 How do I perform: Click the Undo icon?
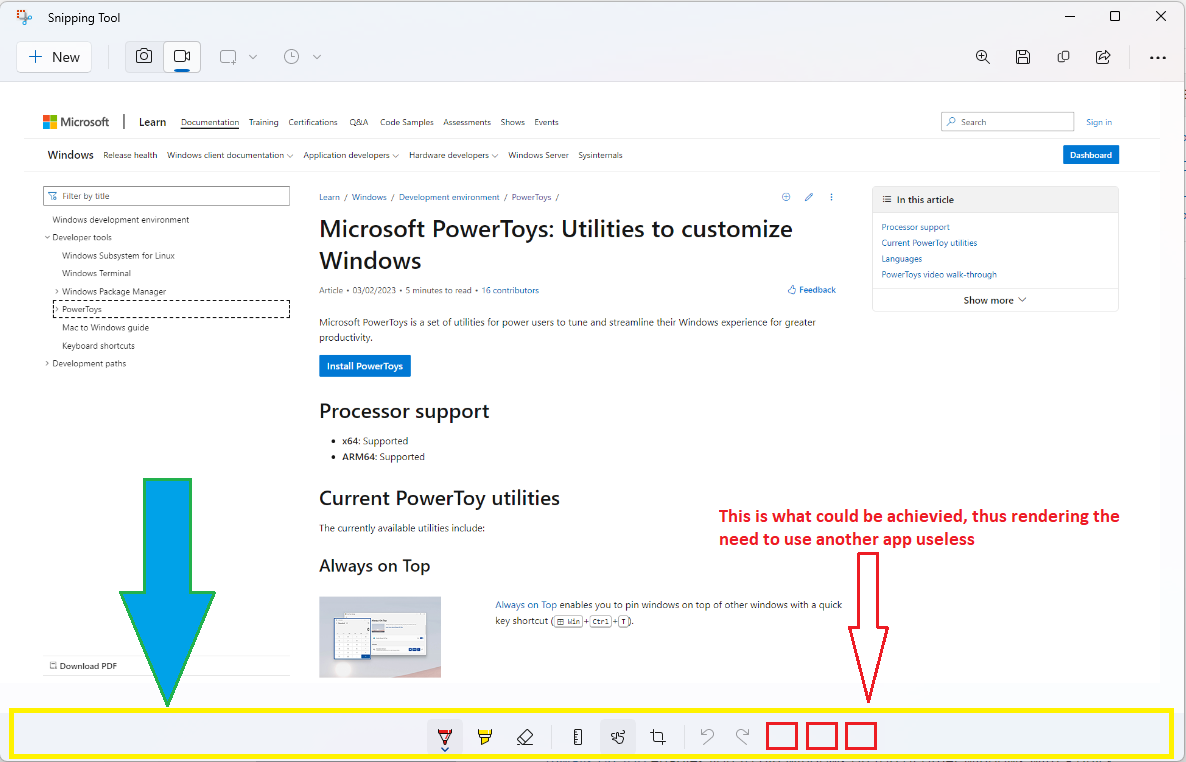click(x=707, y=736)
